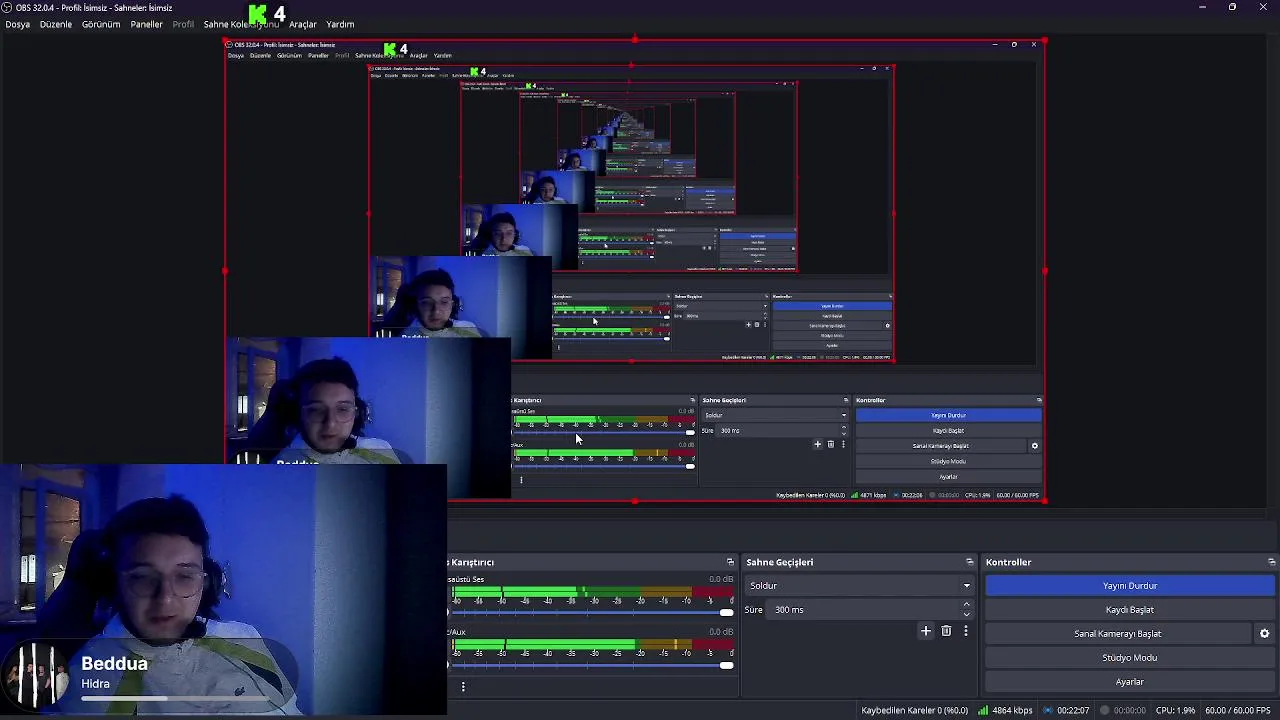Open Ayarlar settings

coord(1130,682)
